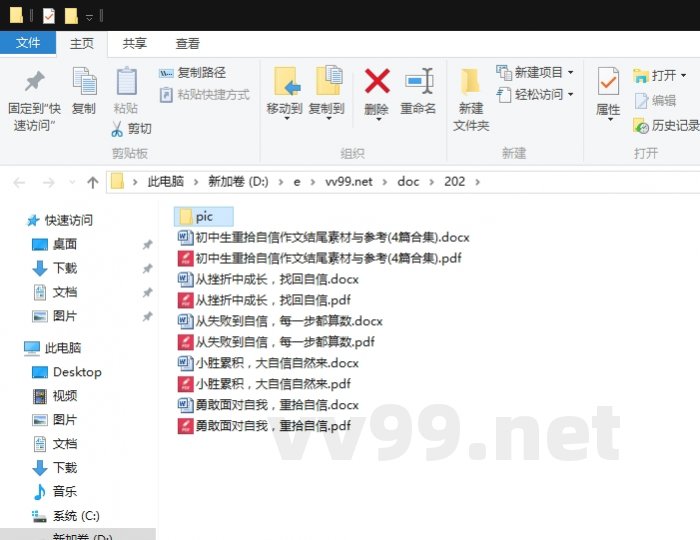Viewport: 700px width, 540px height.
Task: Click the Rename icon
Action: point(419,81)
